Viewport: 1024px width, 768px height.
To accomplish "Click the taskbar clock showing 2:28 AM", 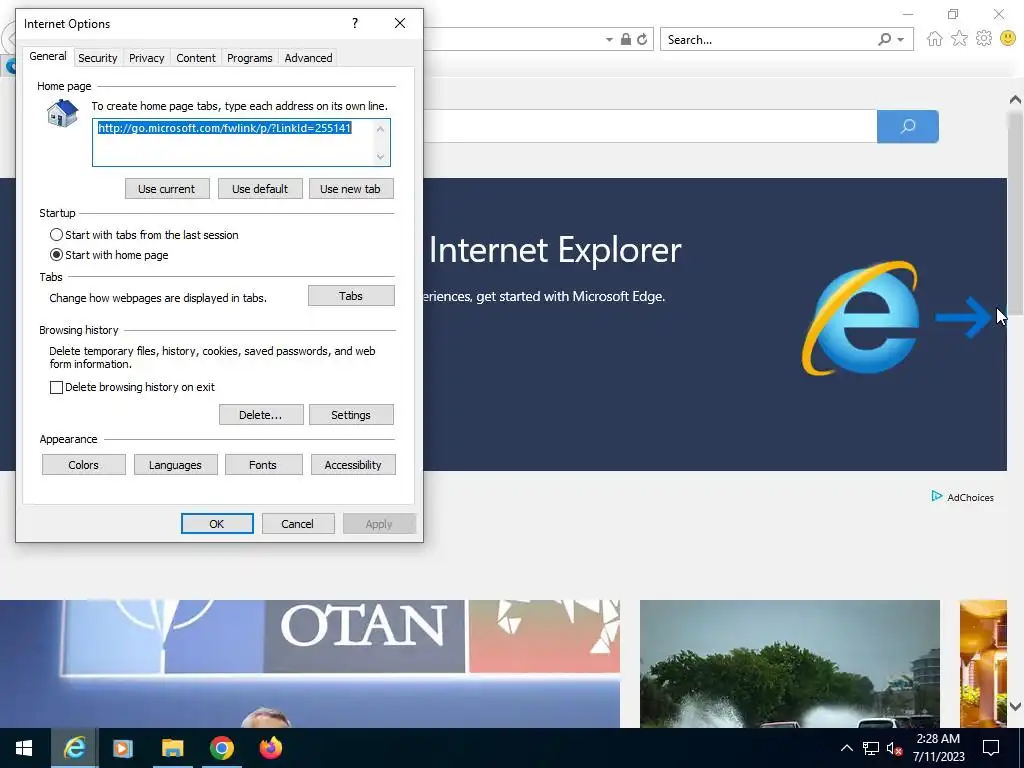I will point(938,748).
